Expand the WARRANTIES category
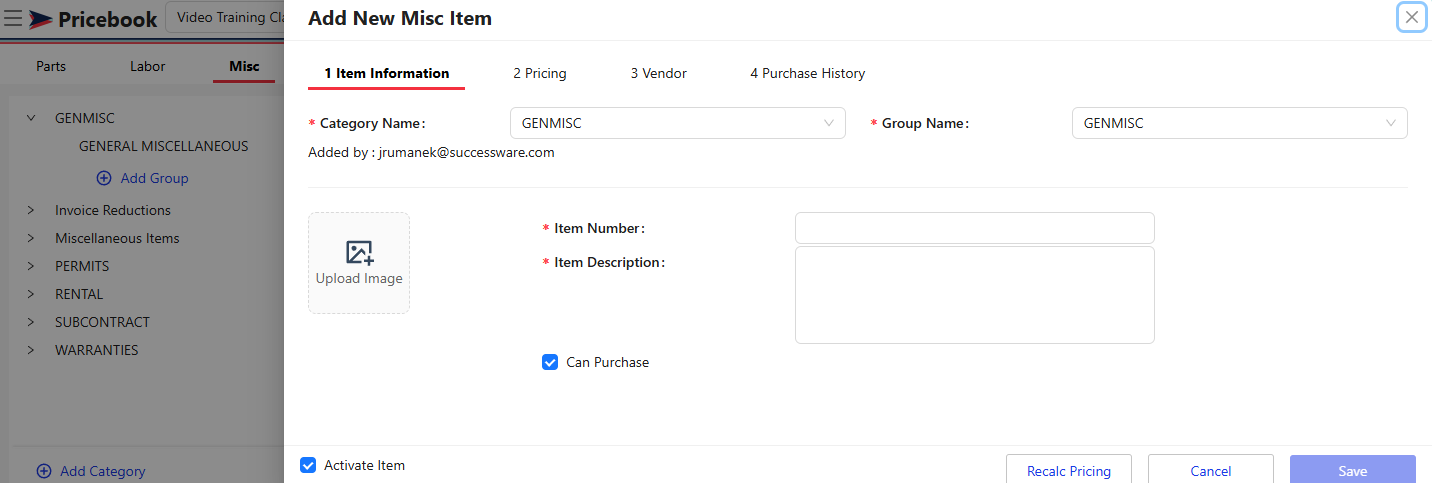This screenshot has width=1432, height=483. click(x=31, y=350)
